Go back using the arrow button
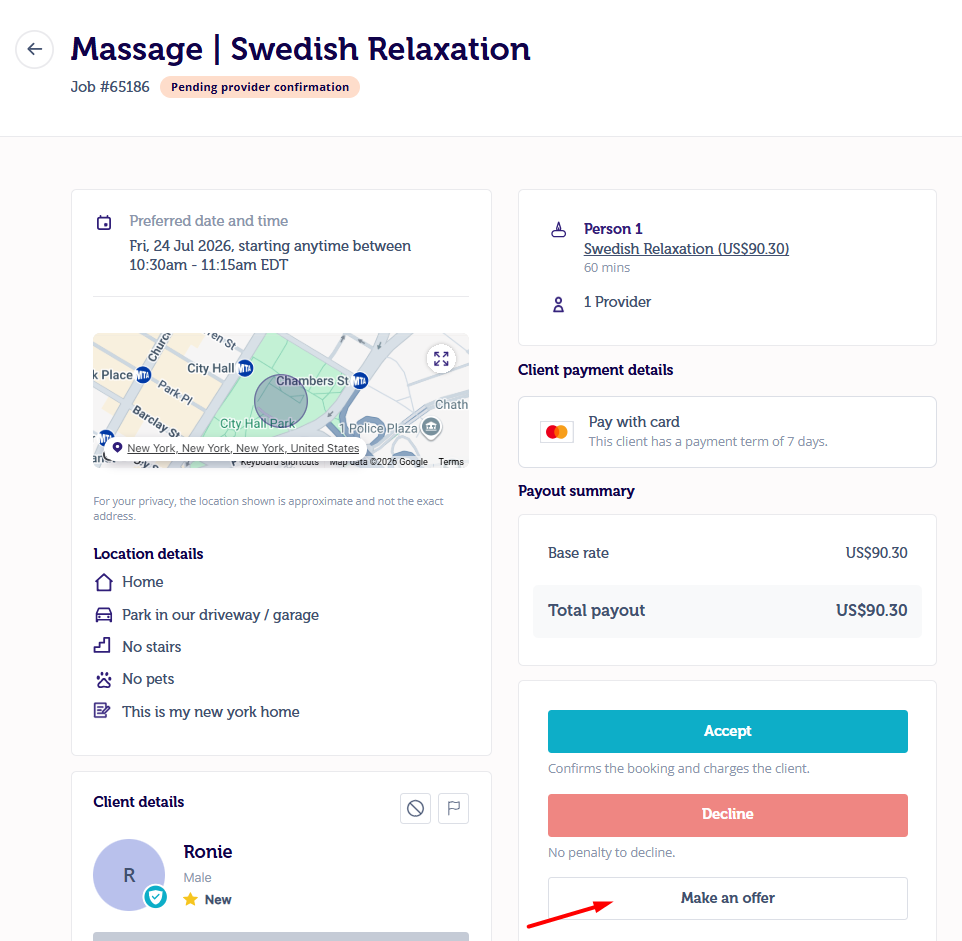This screenshot has height=941, width=962. [x=34, y=49]
